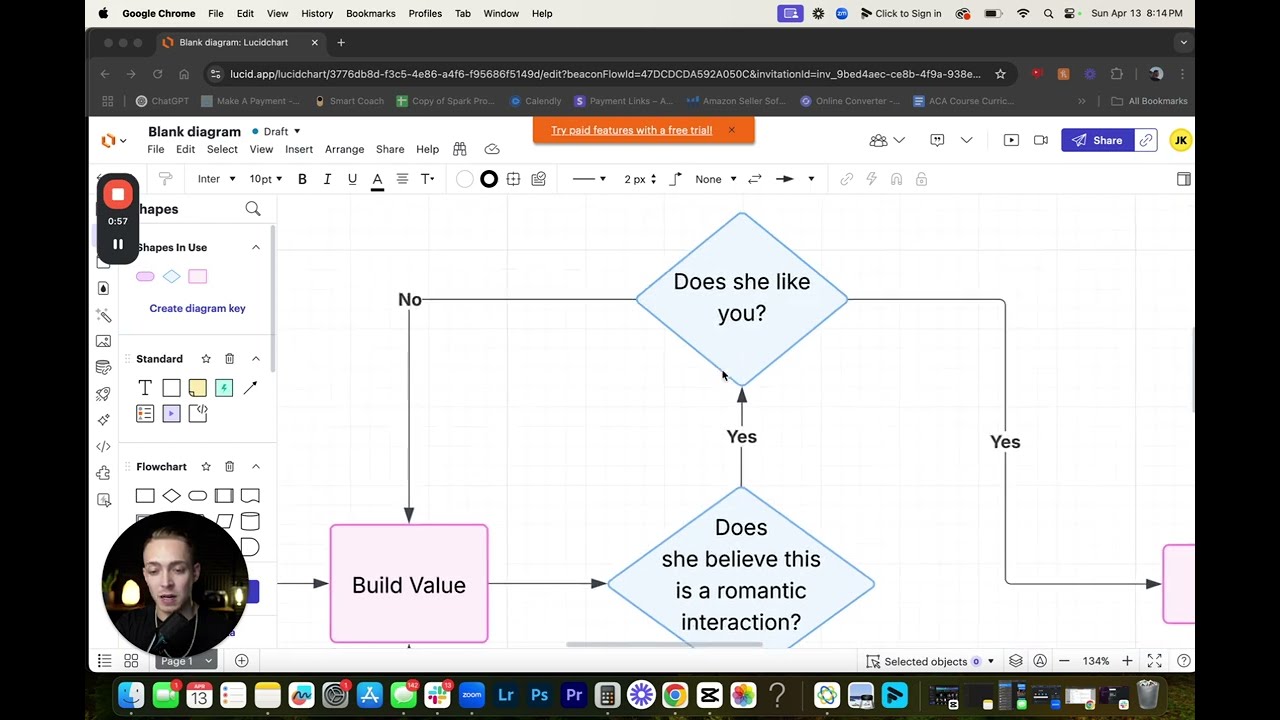Switch to the page grid view
Screen dimensions: 1280x720
(131, 661)
